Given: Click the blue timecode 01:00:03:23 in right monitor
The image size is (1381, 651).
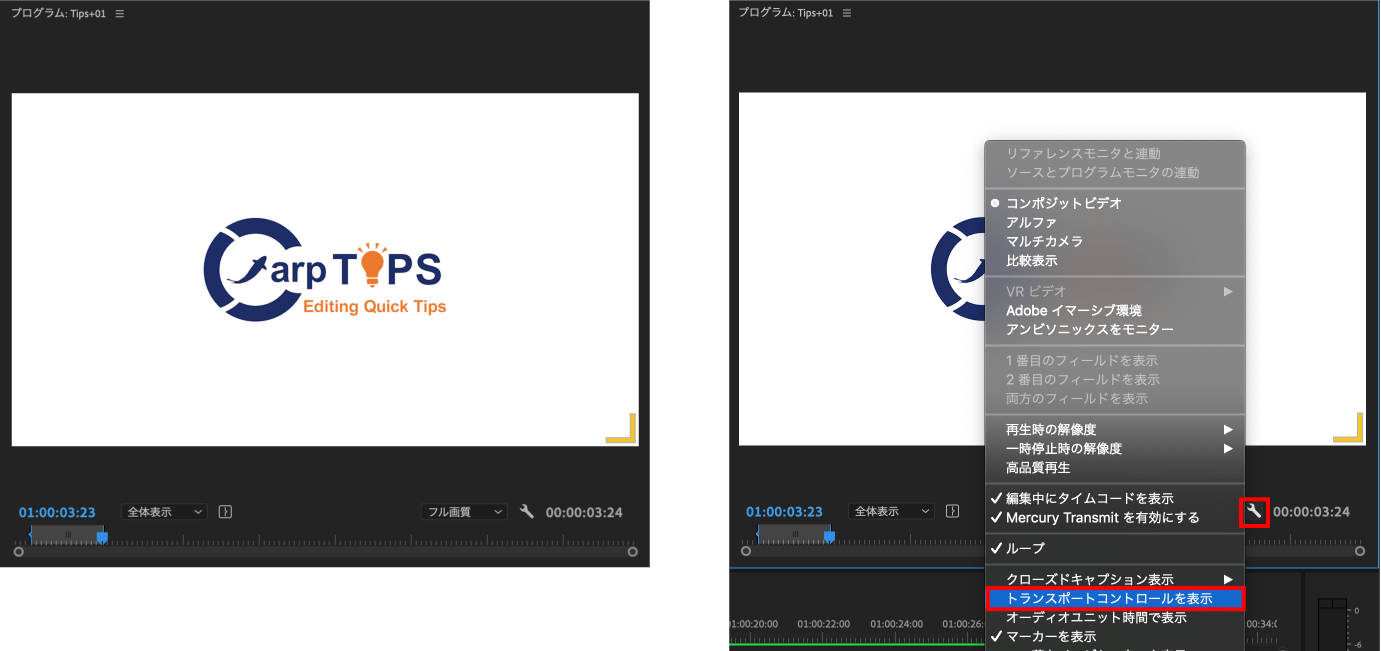Looking at the screenshot, I should (x=784, y=512).
